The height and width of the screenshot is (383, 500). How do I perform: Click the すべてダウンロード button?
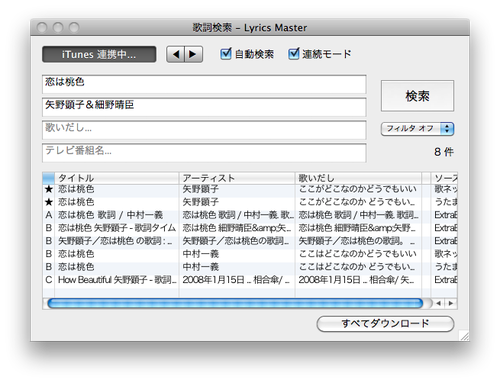385,324
